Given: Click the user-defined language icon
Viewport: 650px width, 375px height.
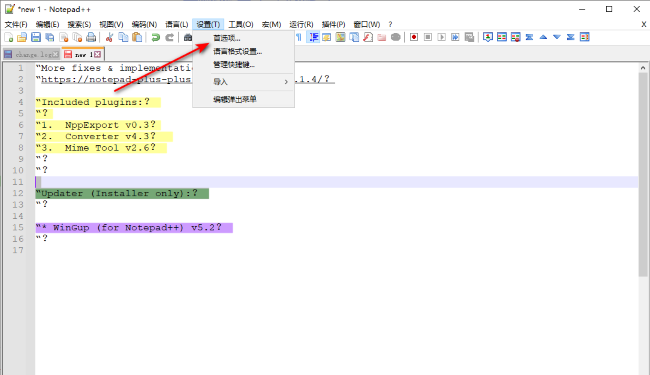Looking at the screenshot, I should [x=327, y=37].
